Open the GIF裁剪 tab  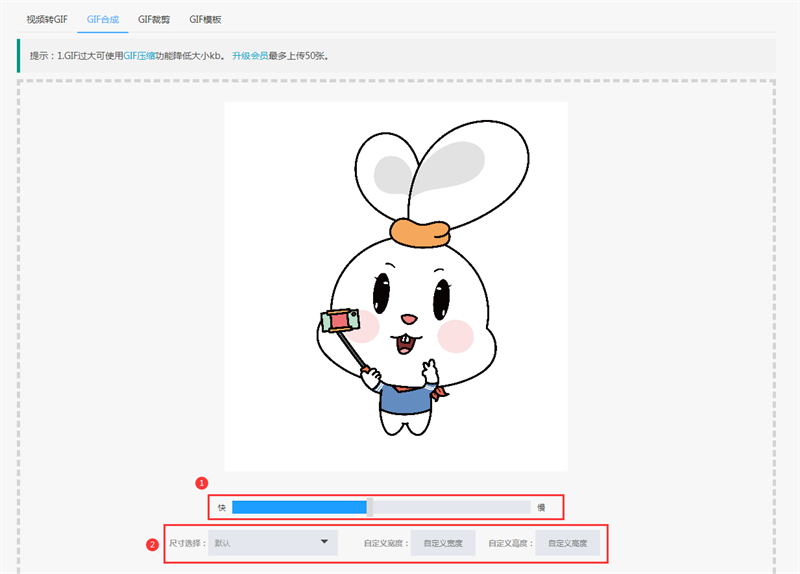[x=154, y=19]
